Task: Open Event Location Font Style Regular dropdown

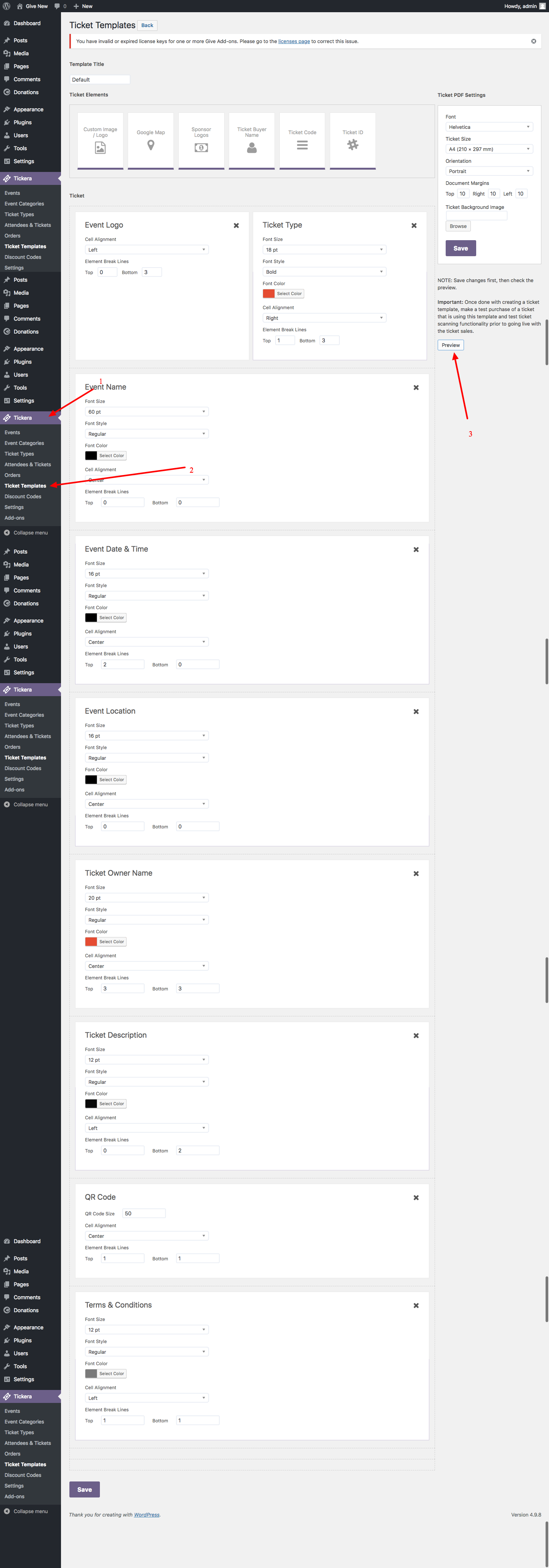Action: [147, 757]
